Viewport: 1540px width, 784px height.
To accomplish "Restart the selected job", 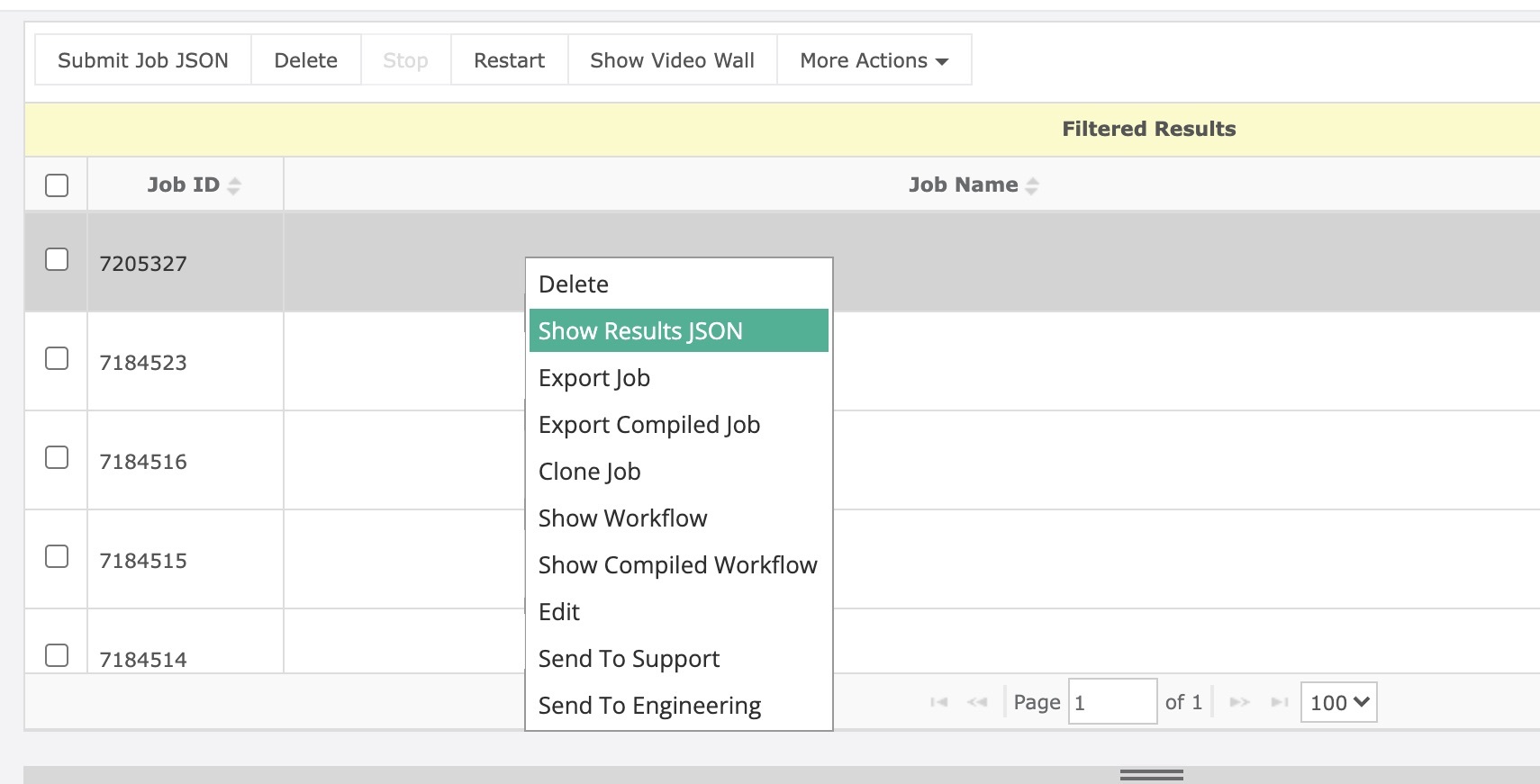I will (x=510, y=60).
